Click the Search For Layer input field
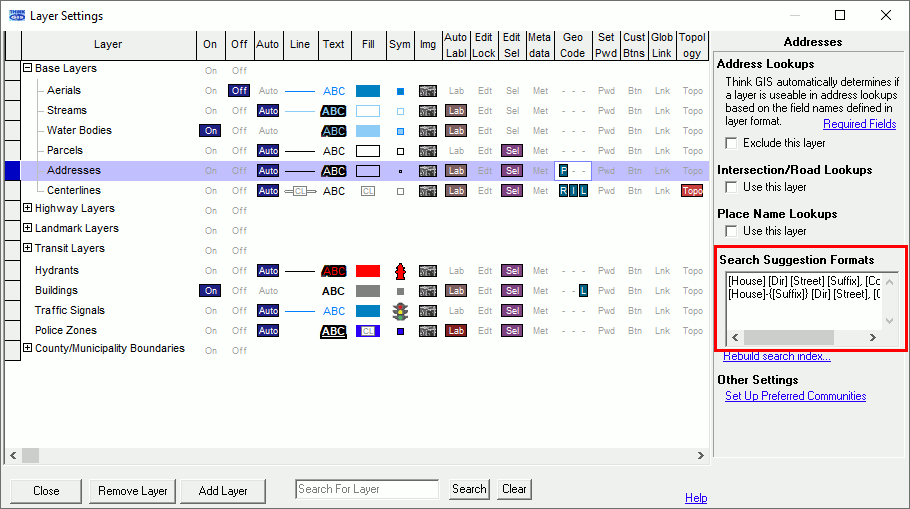Image resolution: width=910 pixels, height=509 pixels. tap(367, 489)
